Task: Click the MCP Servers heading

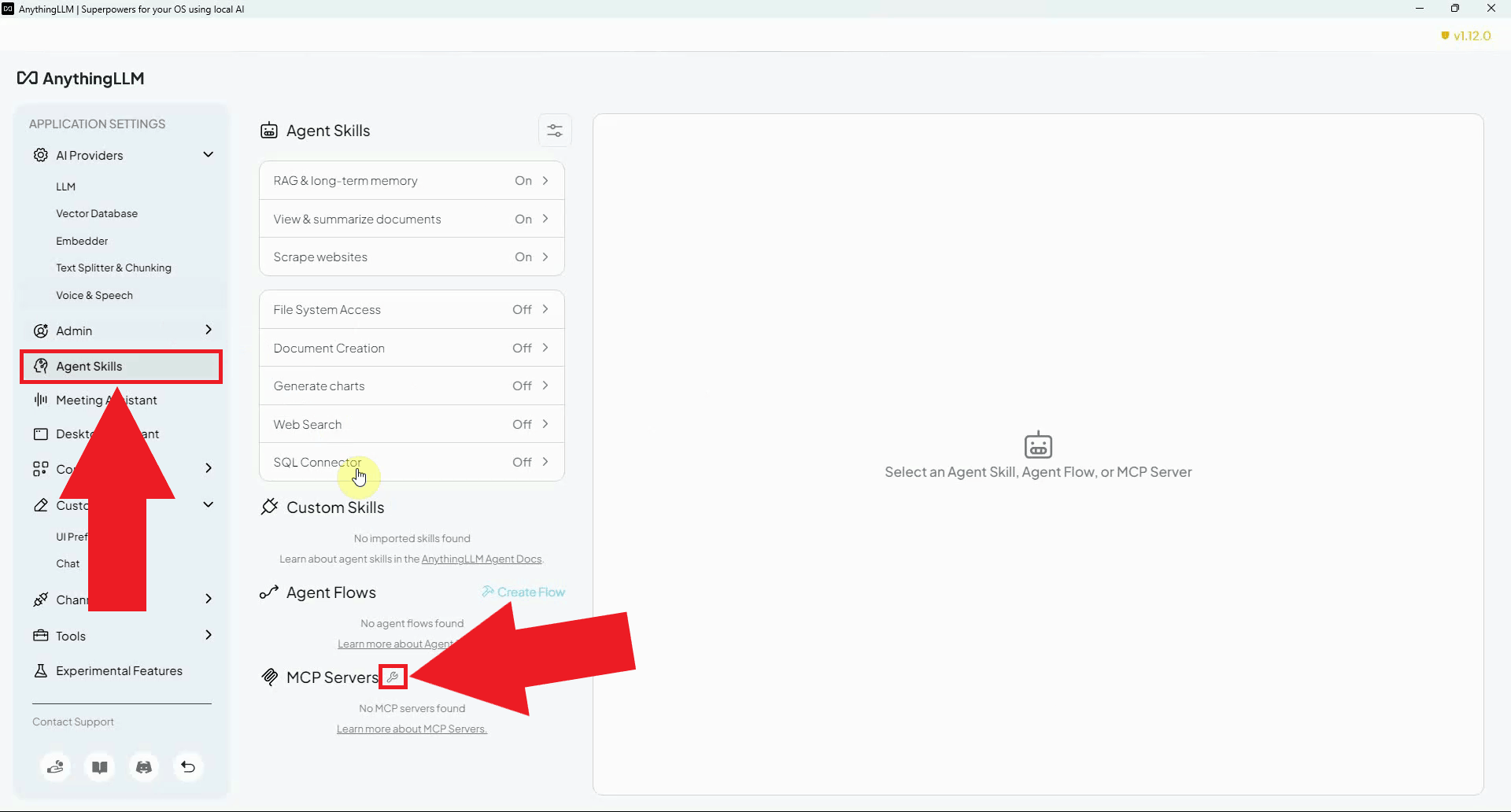Action: [x=333, y=677]
